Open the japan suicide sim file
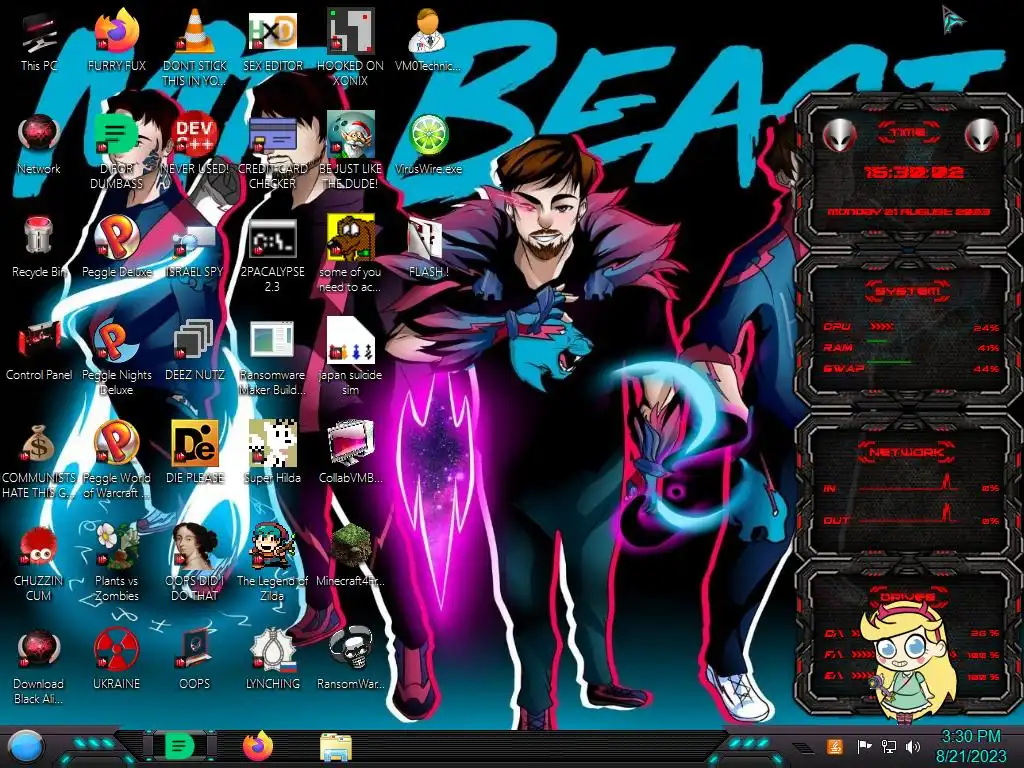This screenshot has height=768, width=1024. 351,356
